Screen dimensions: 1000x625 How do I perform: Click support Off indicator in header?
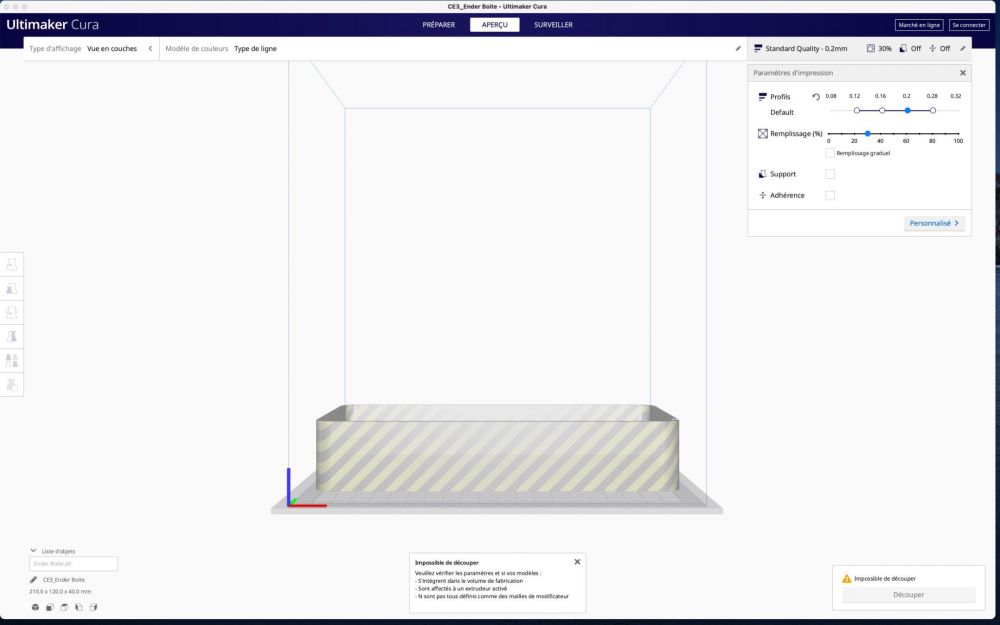910,48
